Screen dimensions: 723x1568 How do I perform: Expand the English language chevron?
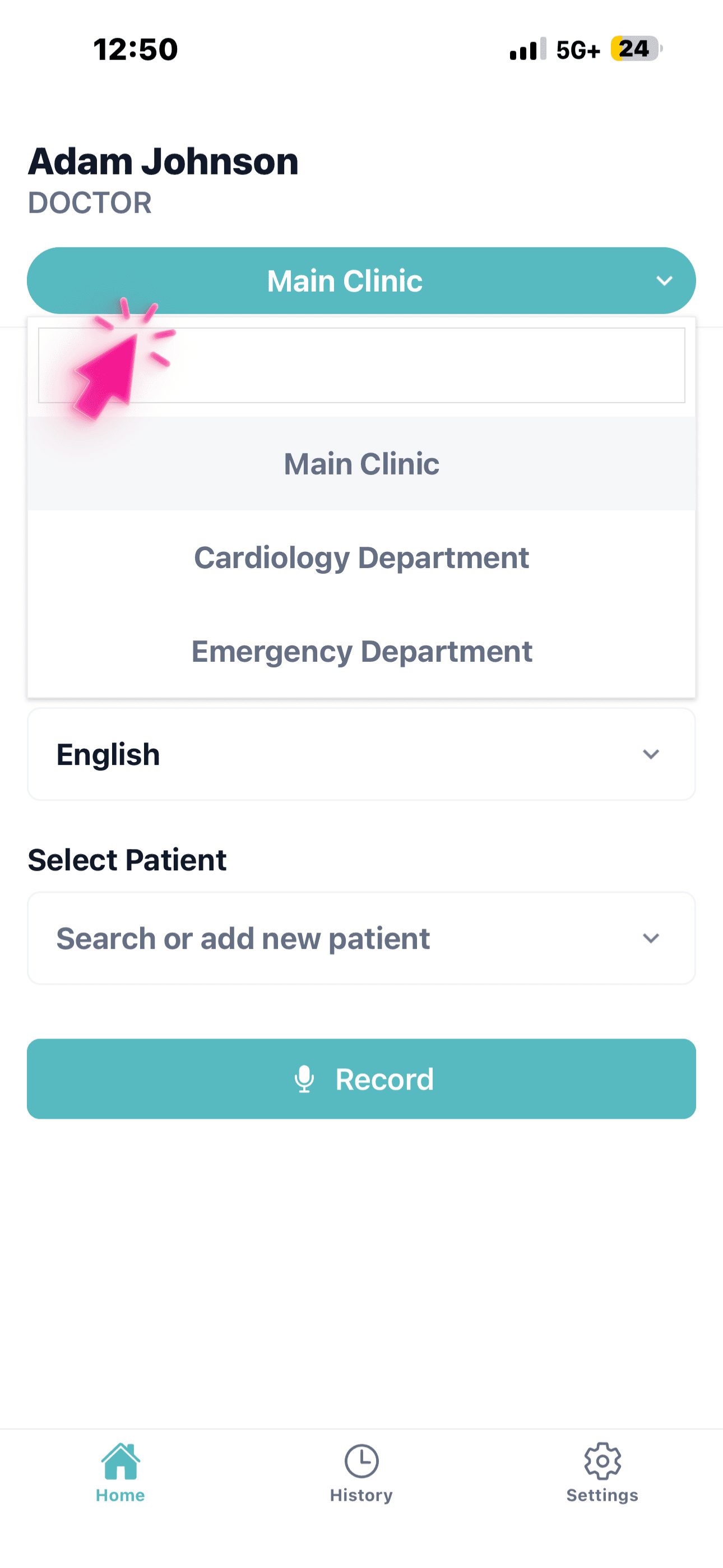651,754
